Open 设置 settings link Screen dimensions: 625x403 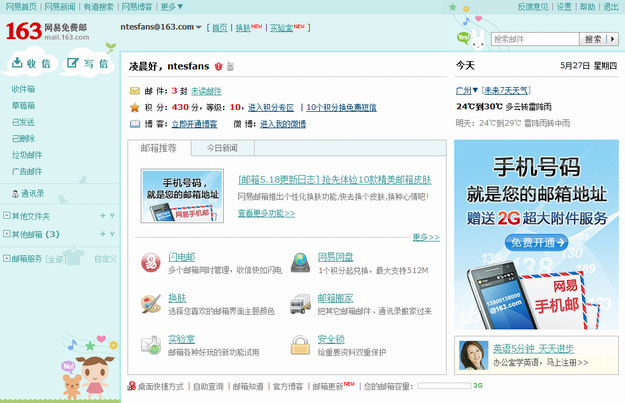564,7
